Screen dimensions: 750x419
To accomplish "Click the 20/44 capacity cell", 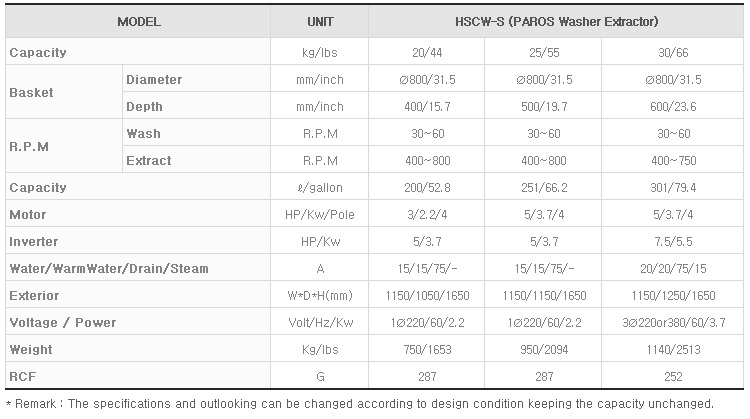I will (427, 53).
